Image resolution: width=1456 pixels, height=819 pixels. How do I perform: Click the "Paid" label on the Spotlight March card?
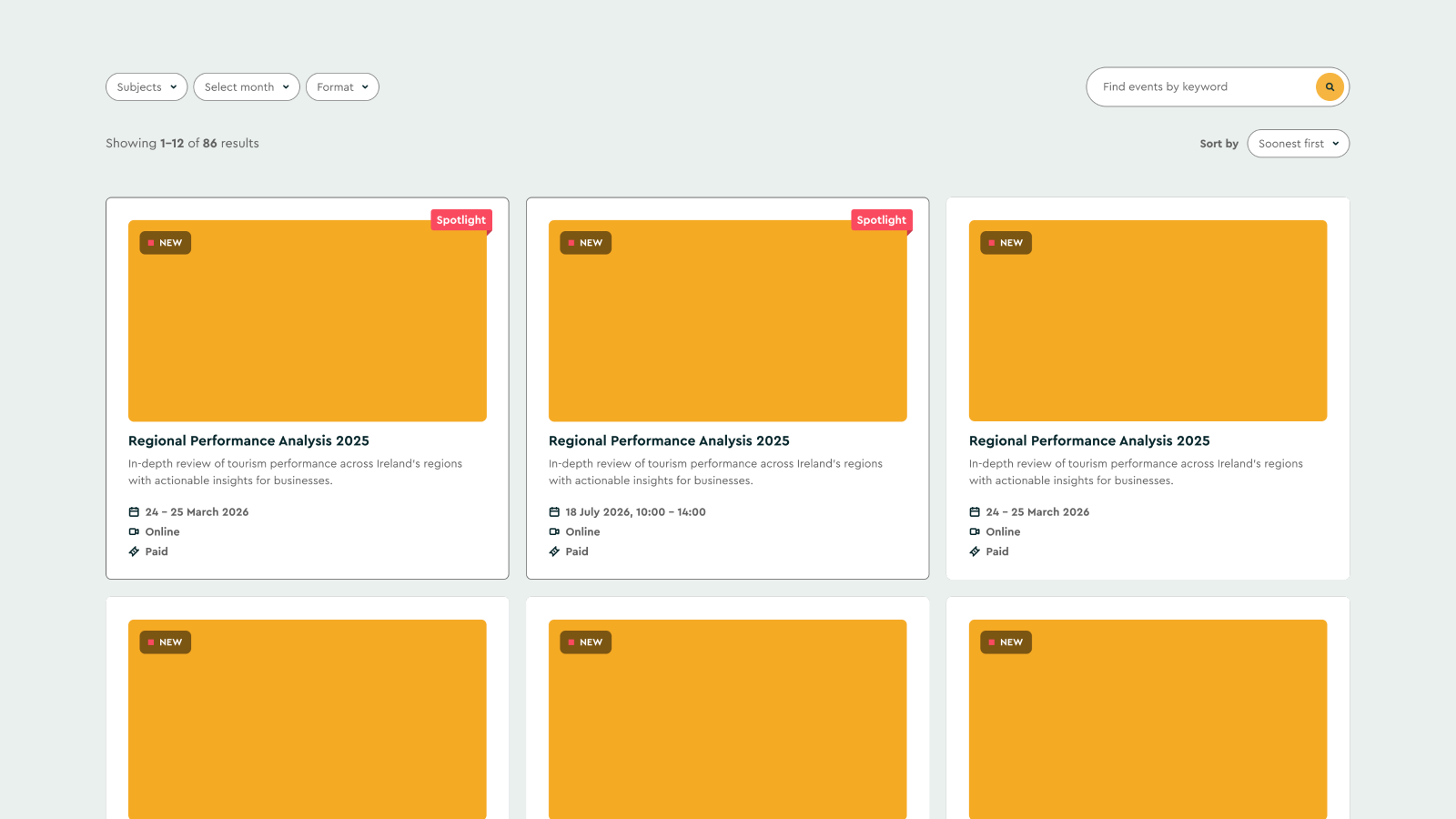click(x=157, y=551)
